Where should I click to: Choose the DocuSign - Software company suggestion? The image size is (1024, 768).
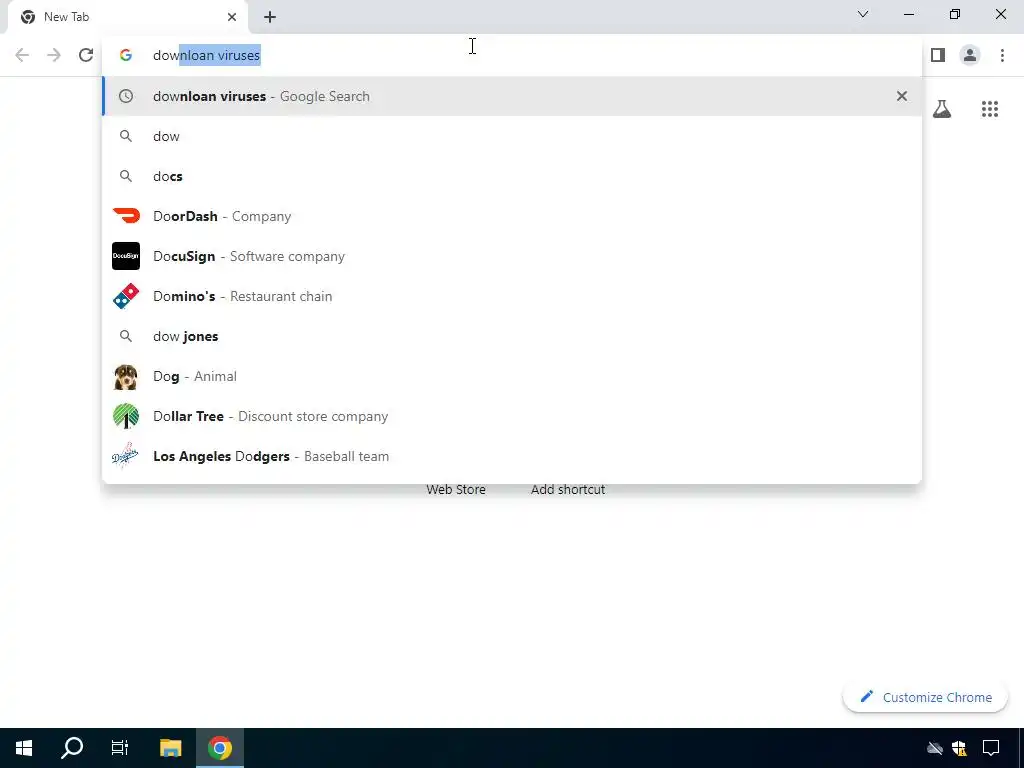pos(512,256)
